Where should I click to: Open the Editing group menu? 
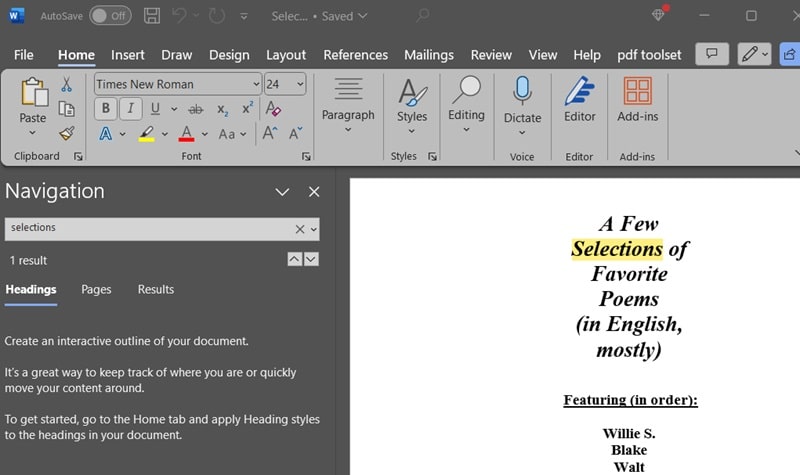click(x=466, y=105)
